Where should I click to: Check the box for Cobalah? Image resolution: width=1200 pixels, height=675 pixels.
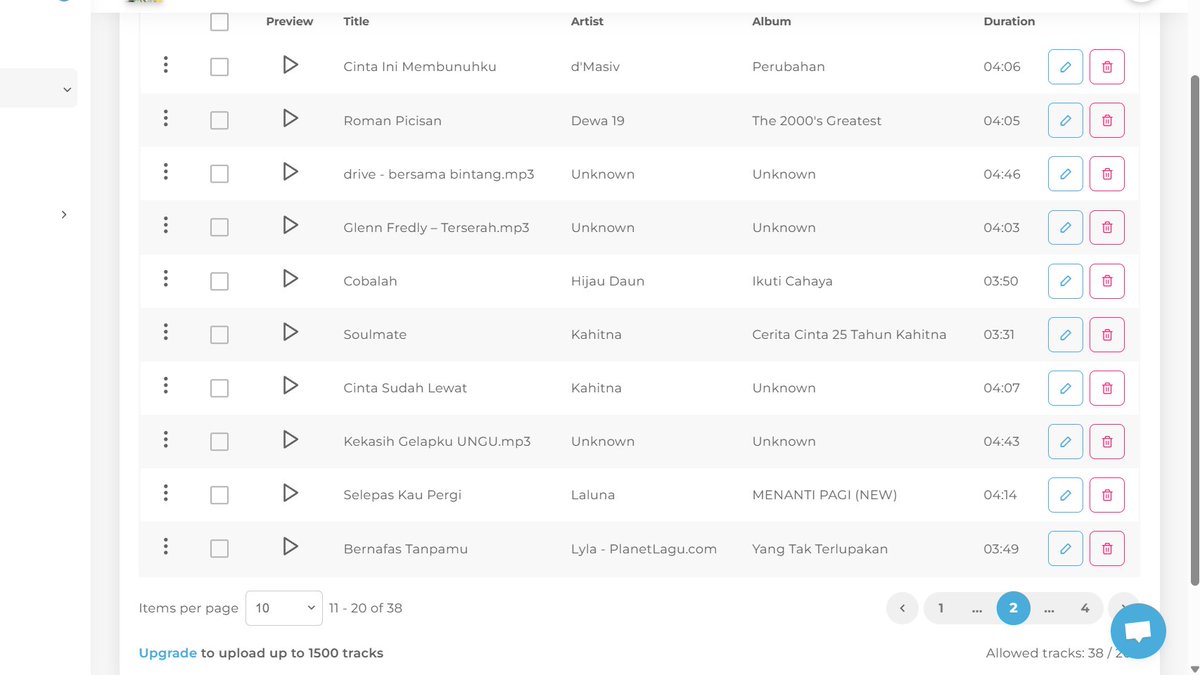pyautogui.click(x=219, y=281)
